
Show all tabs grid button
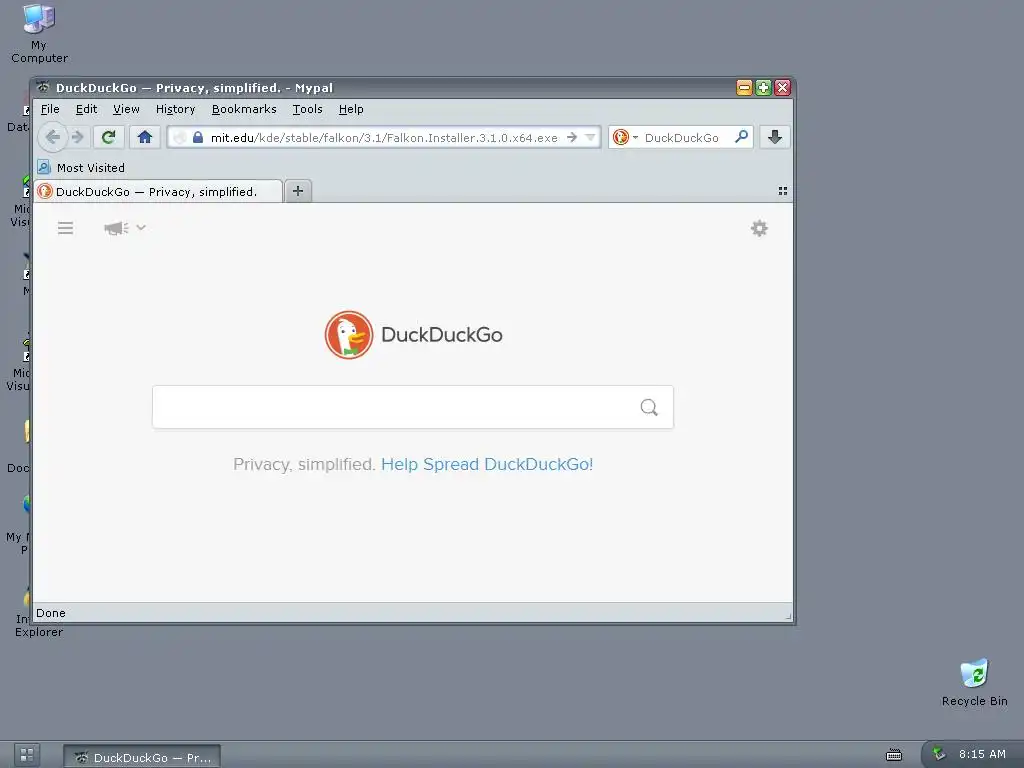782,191
